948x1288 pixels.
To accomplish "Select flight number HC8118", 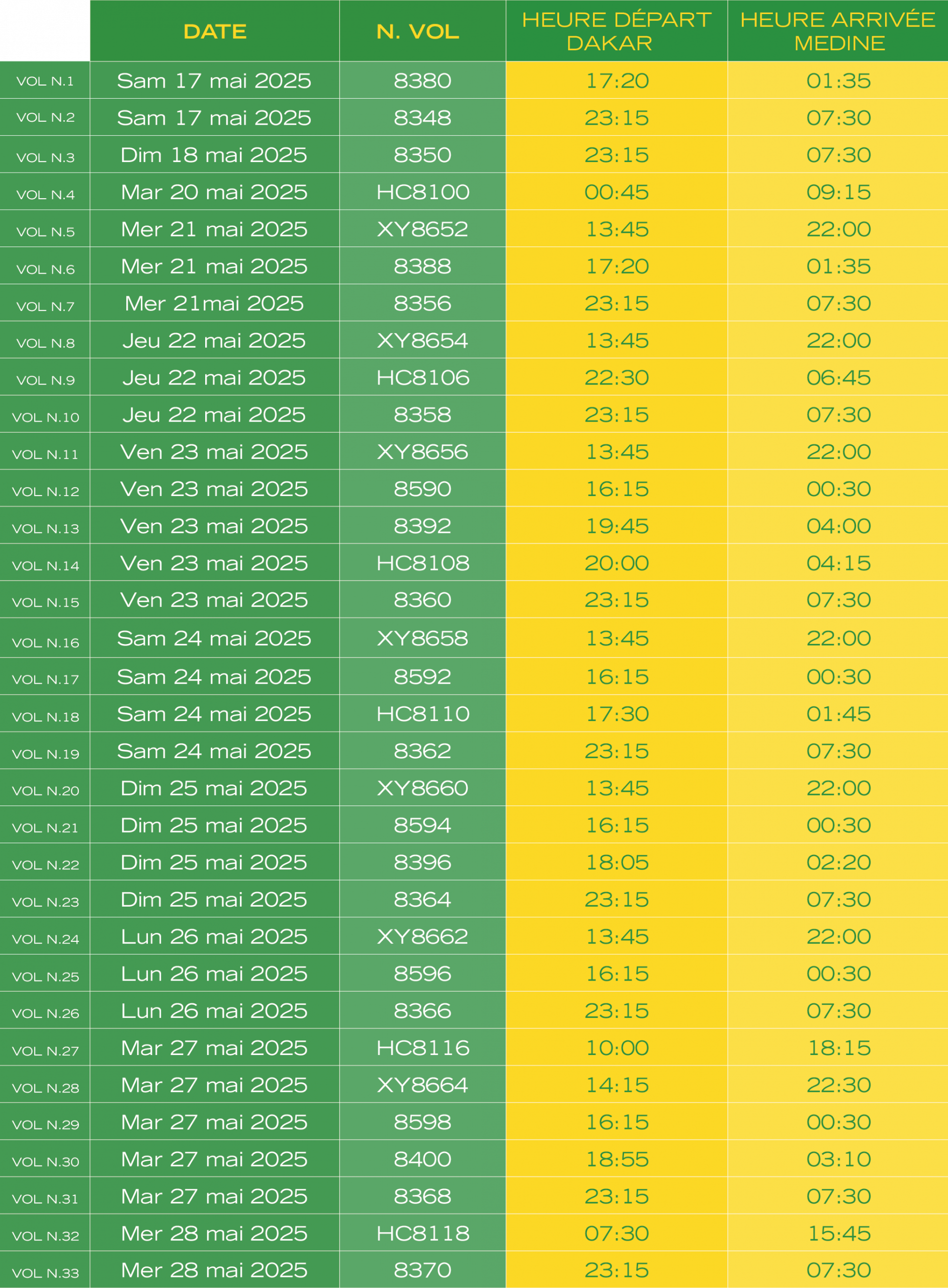I will [423, 1233].
